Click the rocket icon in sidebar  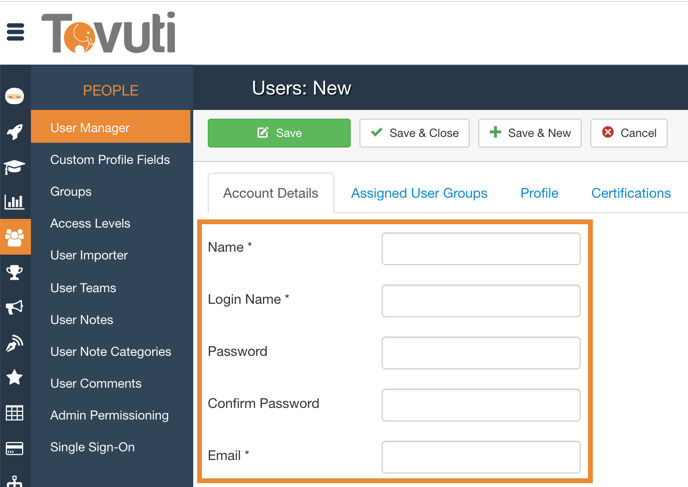15,132
